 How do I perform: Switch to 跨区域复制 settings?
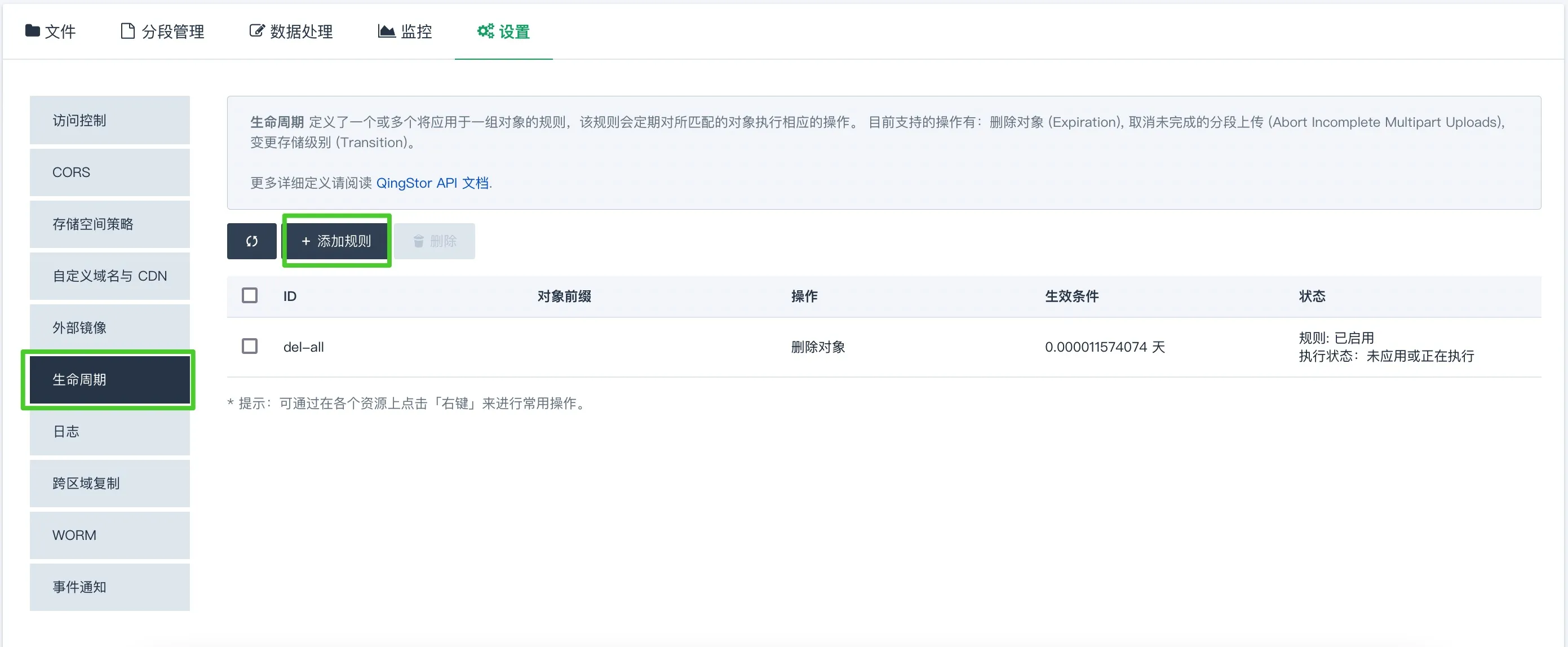pyautogui.click(x=109, y=483)
